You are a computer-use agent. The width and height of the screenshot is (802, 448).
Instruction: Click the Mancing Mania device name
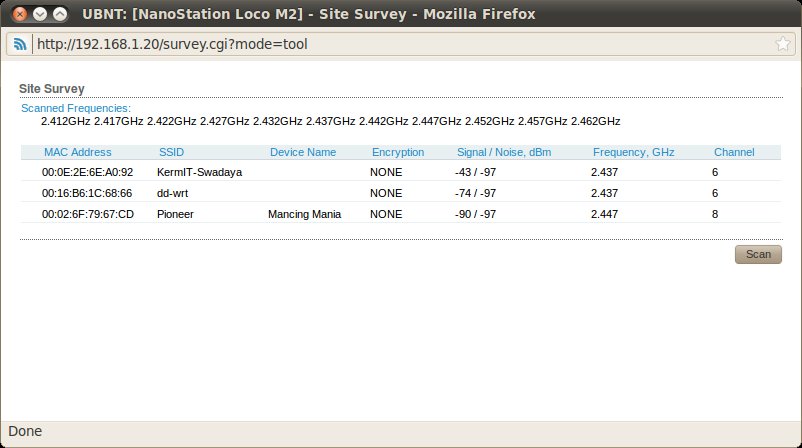coord(304,214)
